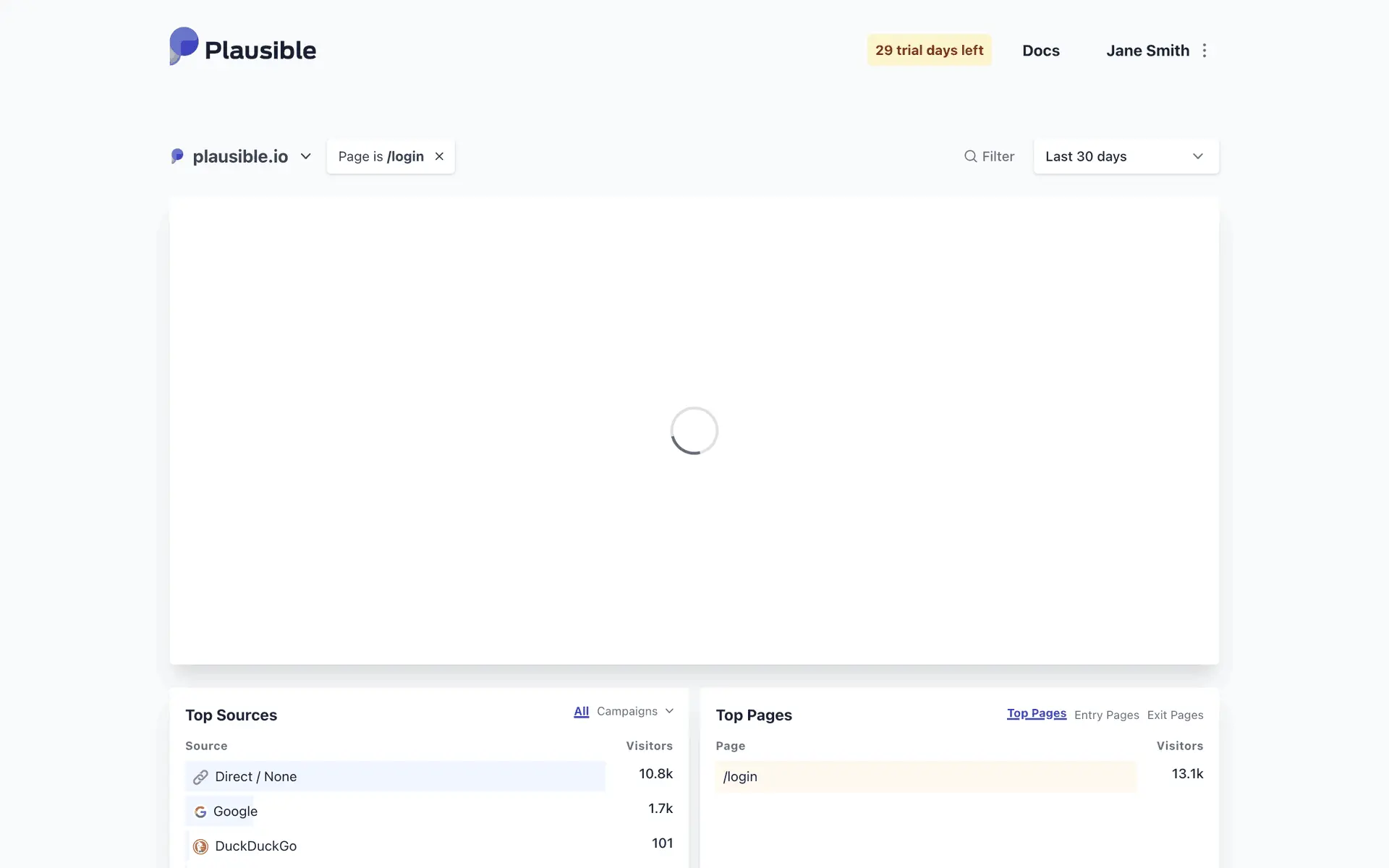This screenshot has width=1389, height=868.
Task: Click the plausible.io site favicon
Action: [x=177, y=156]
